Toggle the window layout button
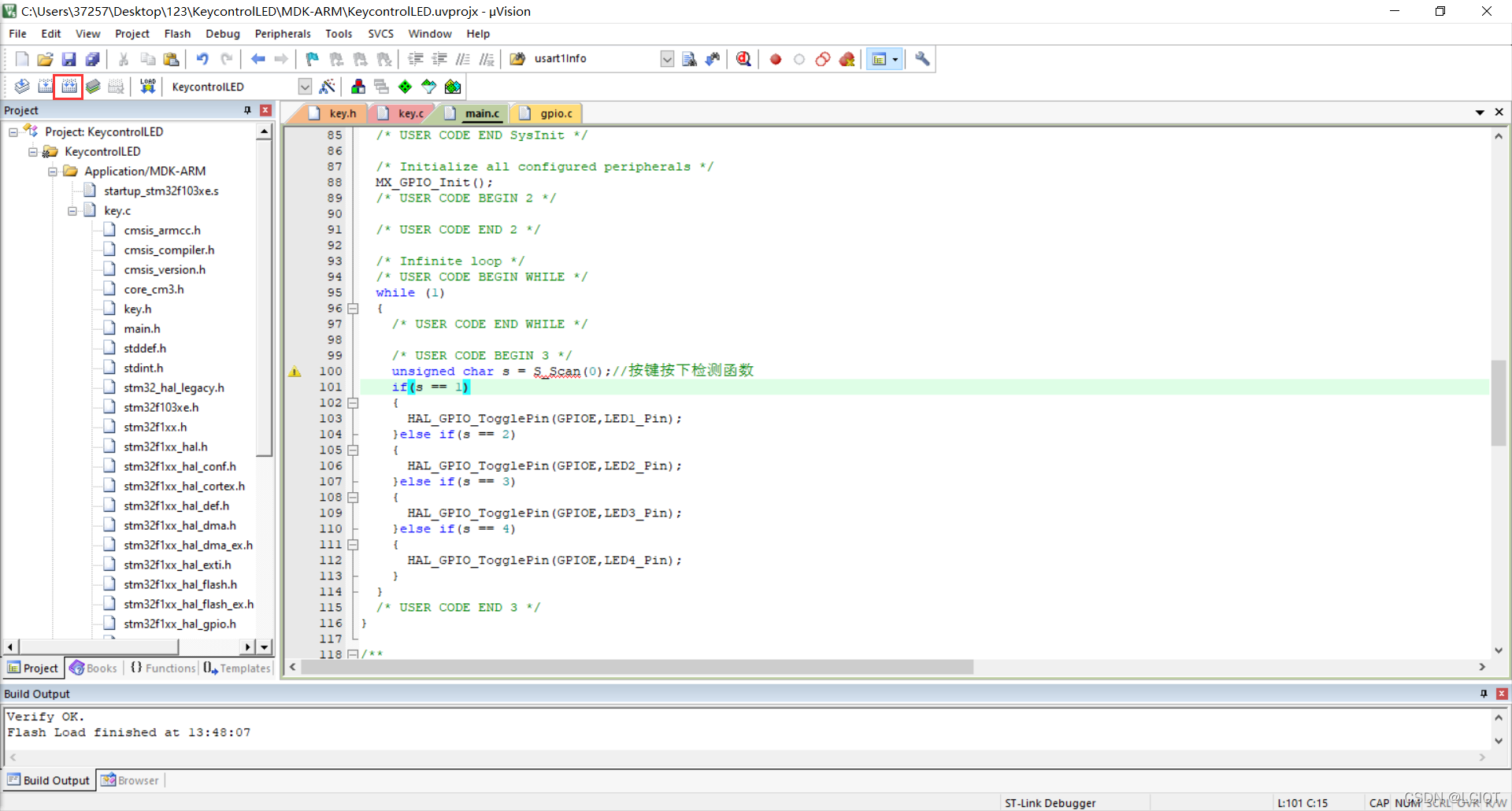1512x811 pixels. tap(879, 59)
